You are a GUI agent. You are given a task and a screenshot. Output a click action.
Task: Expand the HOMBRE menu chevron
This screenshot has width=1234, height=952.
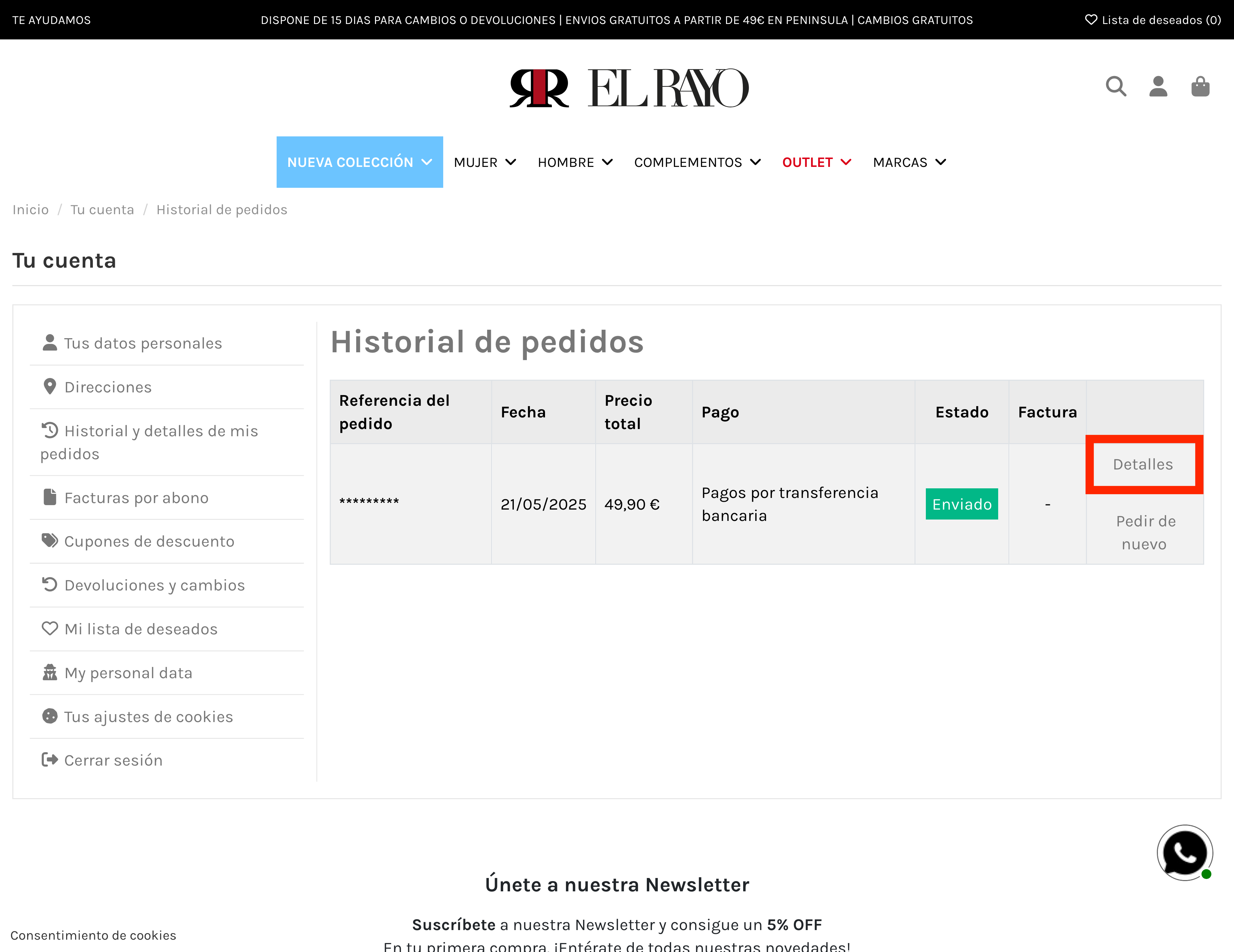click(x=607, y=162)
